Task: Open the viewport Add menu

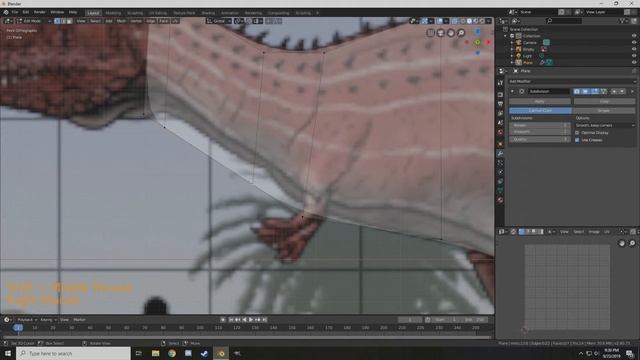Action: coord(109,21)
